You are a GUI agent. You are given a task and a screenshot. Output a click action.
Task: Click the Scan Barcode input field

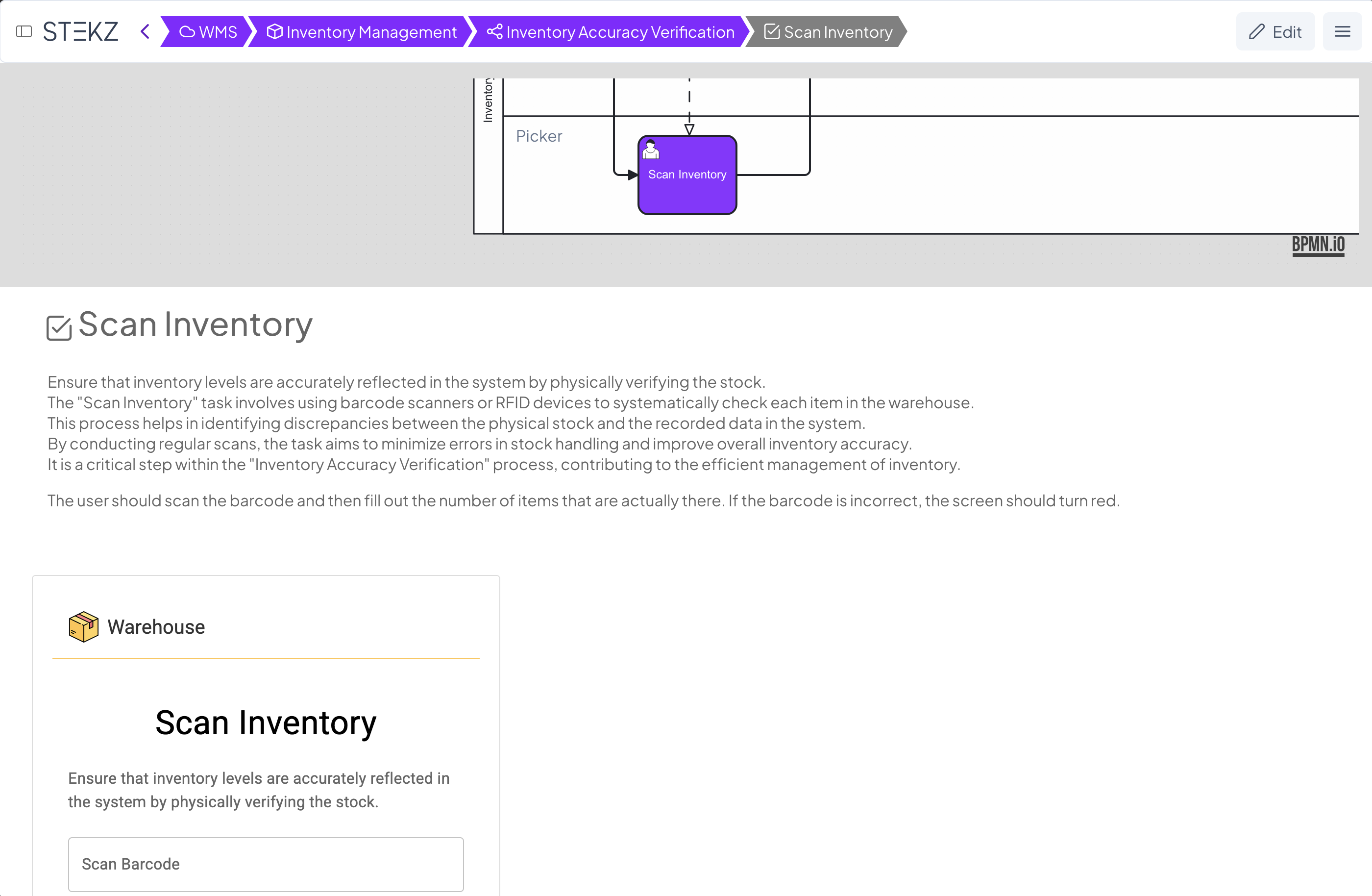point(266,864)
